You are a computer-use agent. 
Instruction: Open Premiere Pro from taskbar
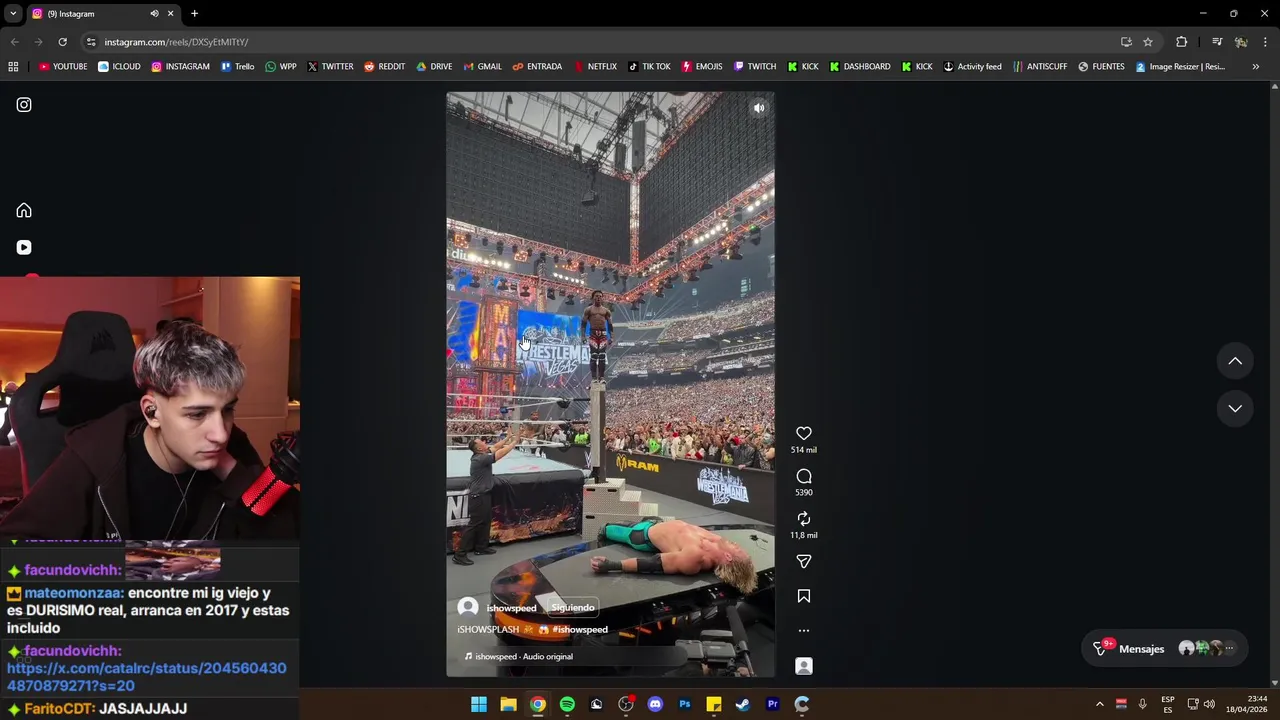pos(772,704)
